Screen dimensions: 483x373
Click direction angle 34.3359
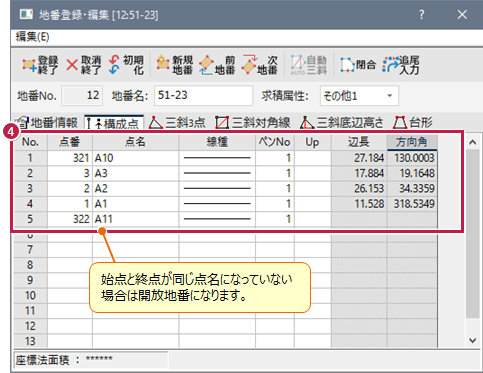click(412, 188)
